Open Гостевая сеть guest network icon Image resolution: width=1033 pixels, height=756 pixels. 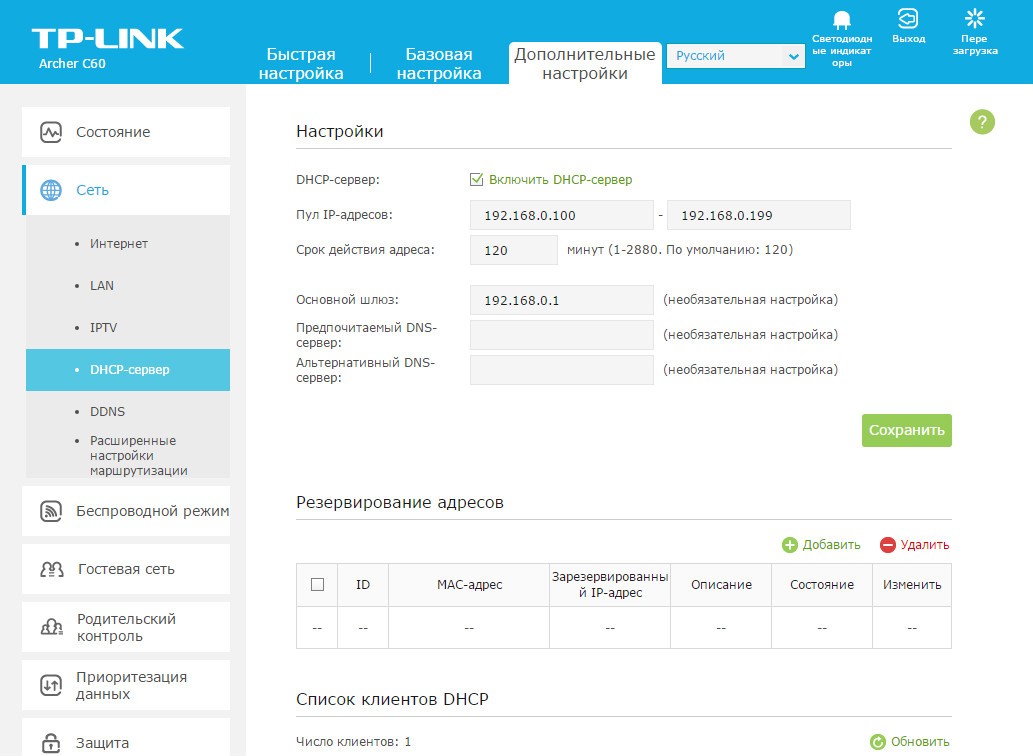[x=51, y=569]
